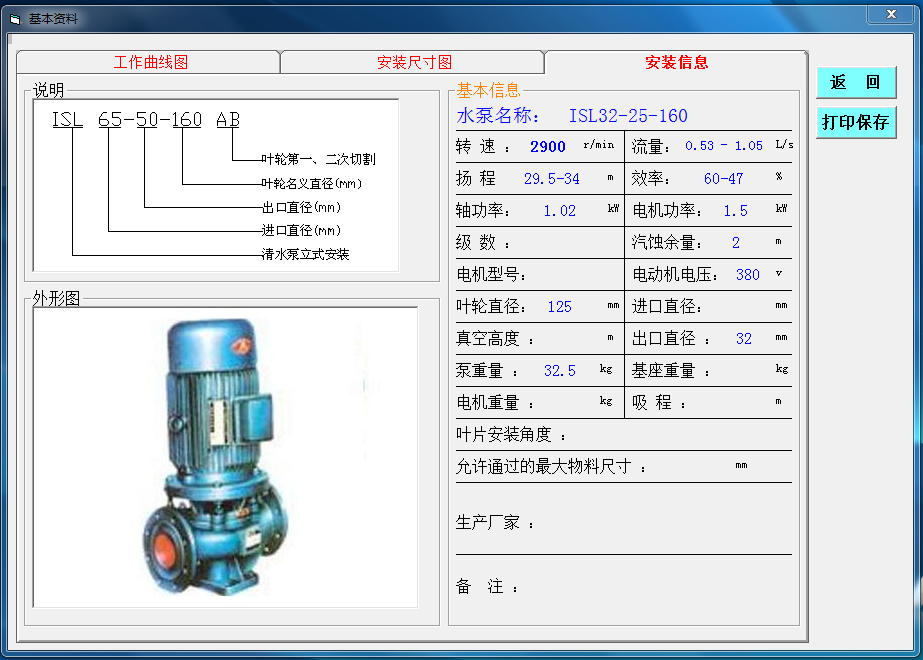
Task: Click efficiency value 60-47
Action: tap(723, 179)
